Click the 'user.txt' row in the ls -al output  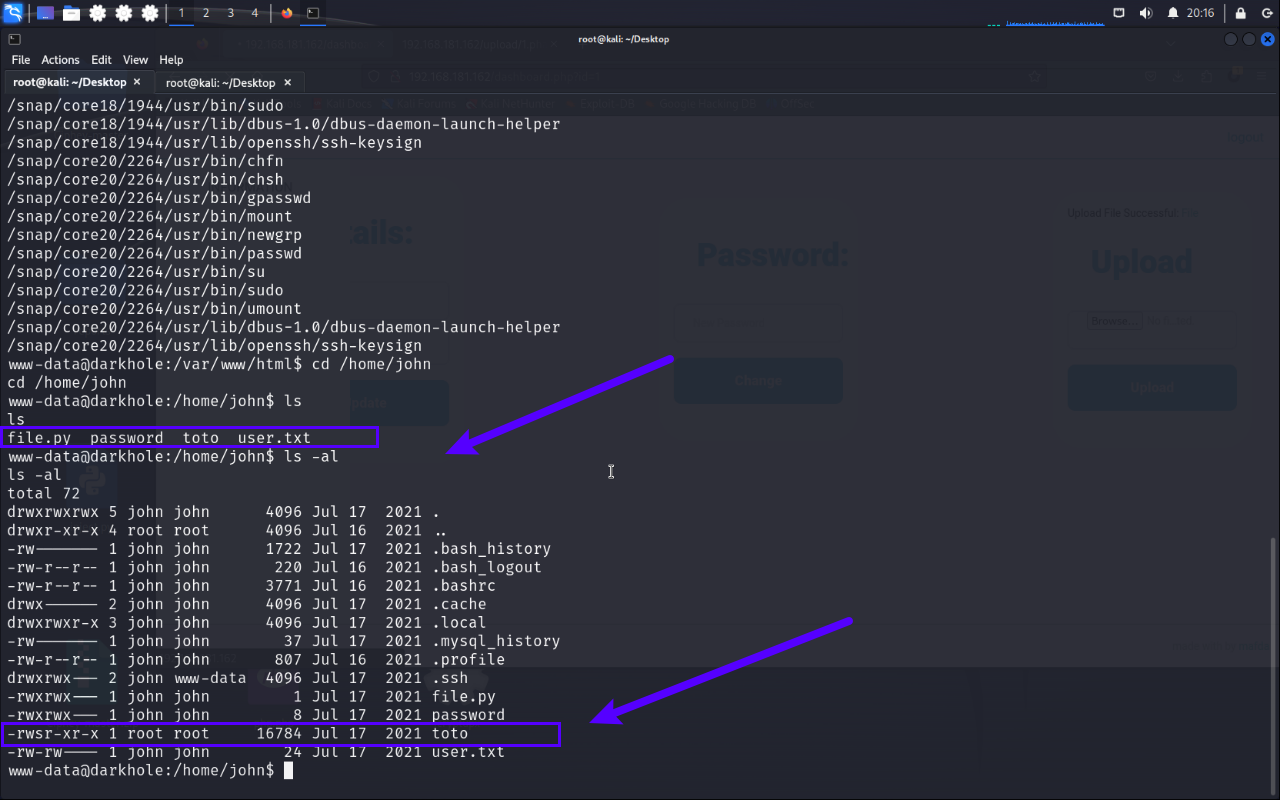[256, 752]
